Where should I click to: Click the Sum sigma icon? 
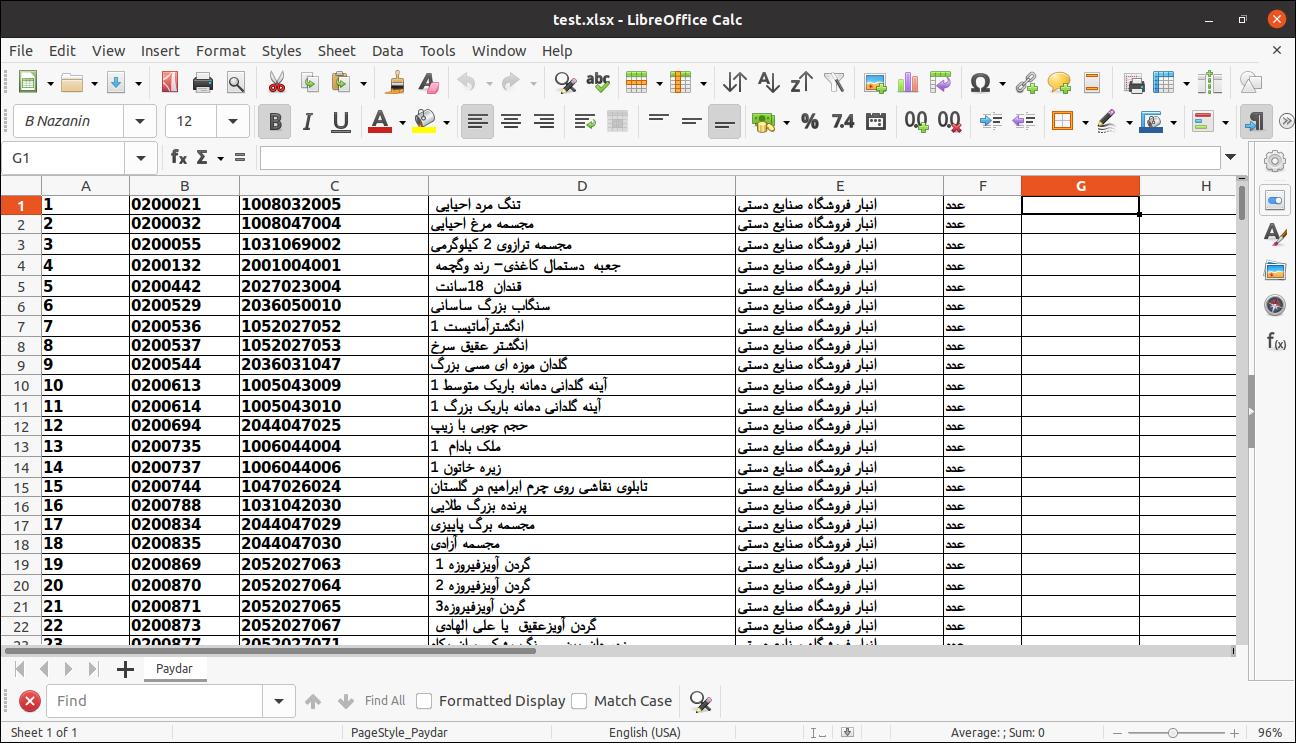point(202,157)
